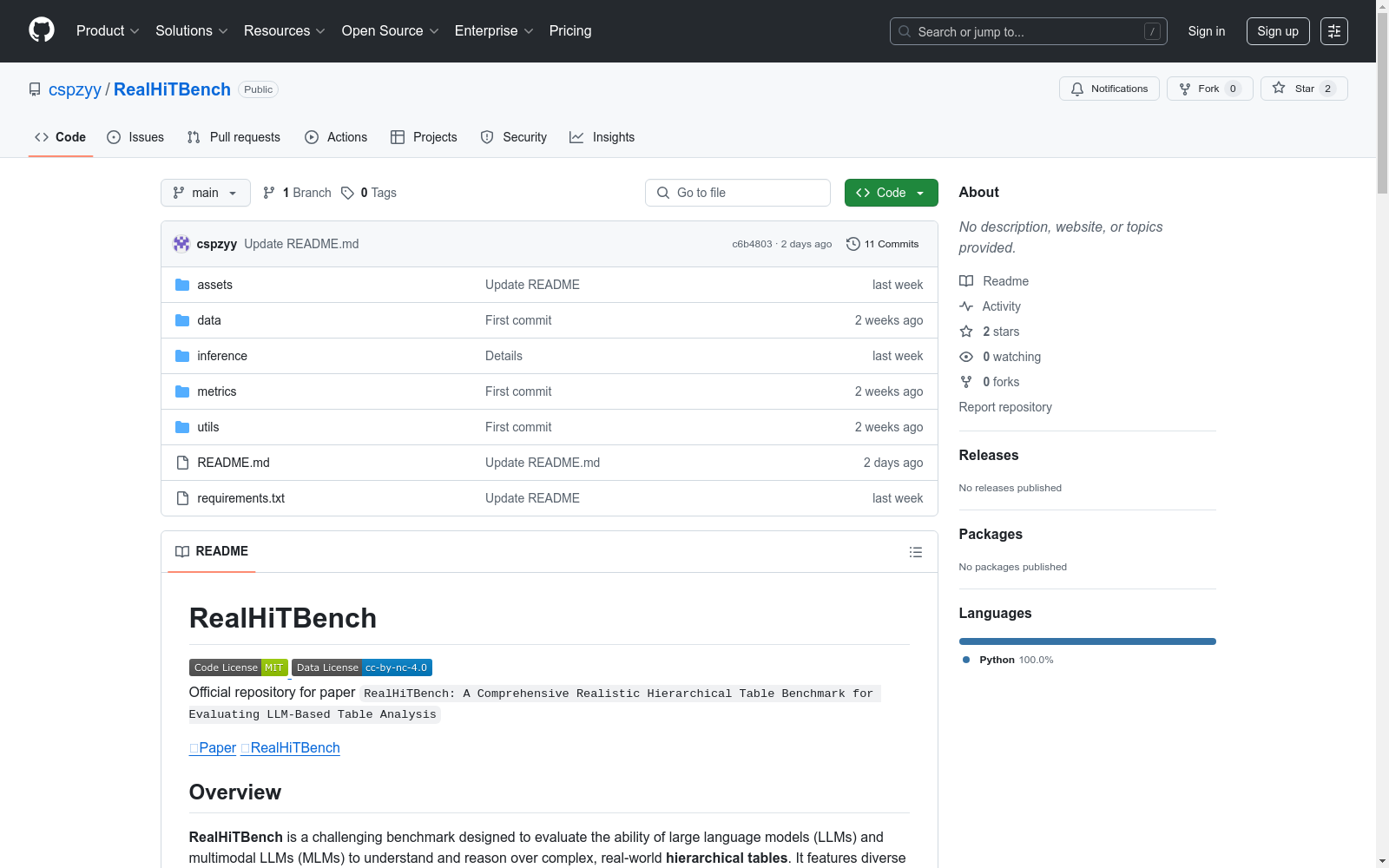Viewport: 1389px width, 868px height.
Task: Click the Code License MIT badge
Action: 239,667
